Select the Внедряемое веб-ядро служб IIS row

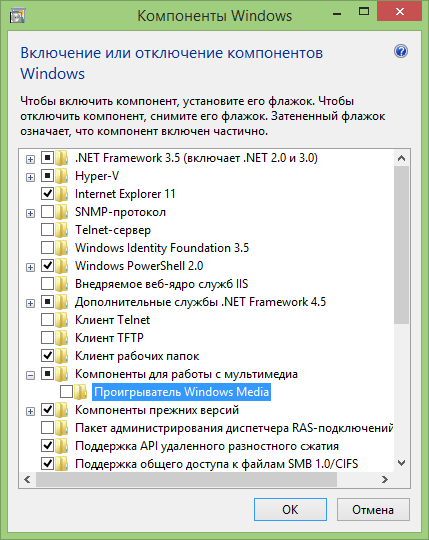coord(162,284)
